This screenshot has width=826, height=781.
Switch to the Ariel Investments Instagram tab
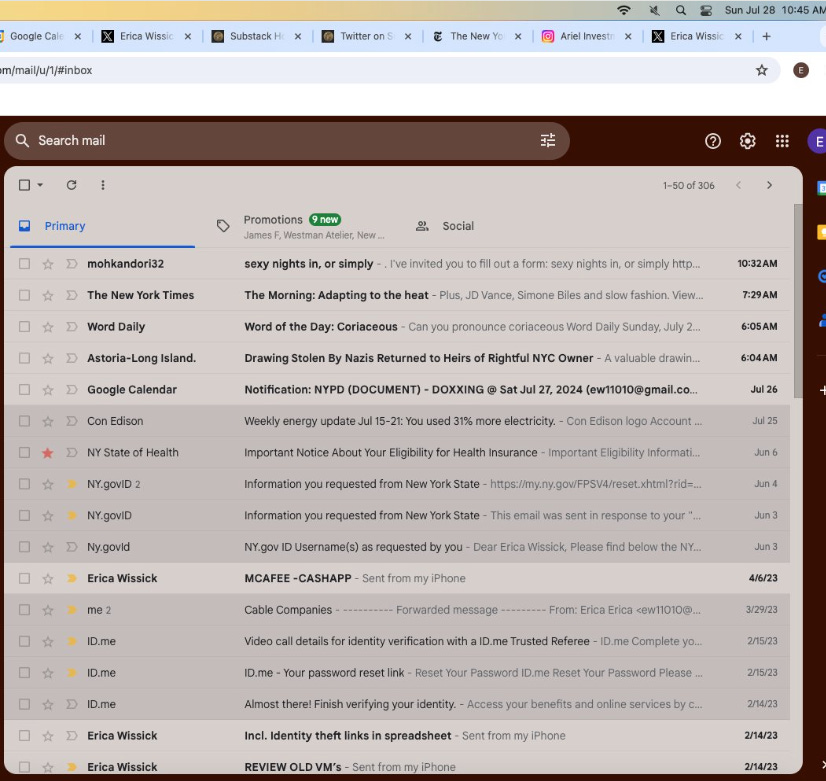pyautogui.click(x=586, y=36)
